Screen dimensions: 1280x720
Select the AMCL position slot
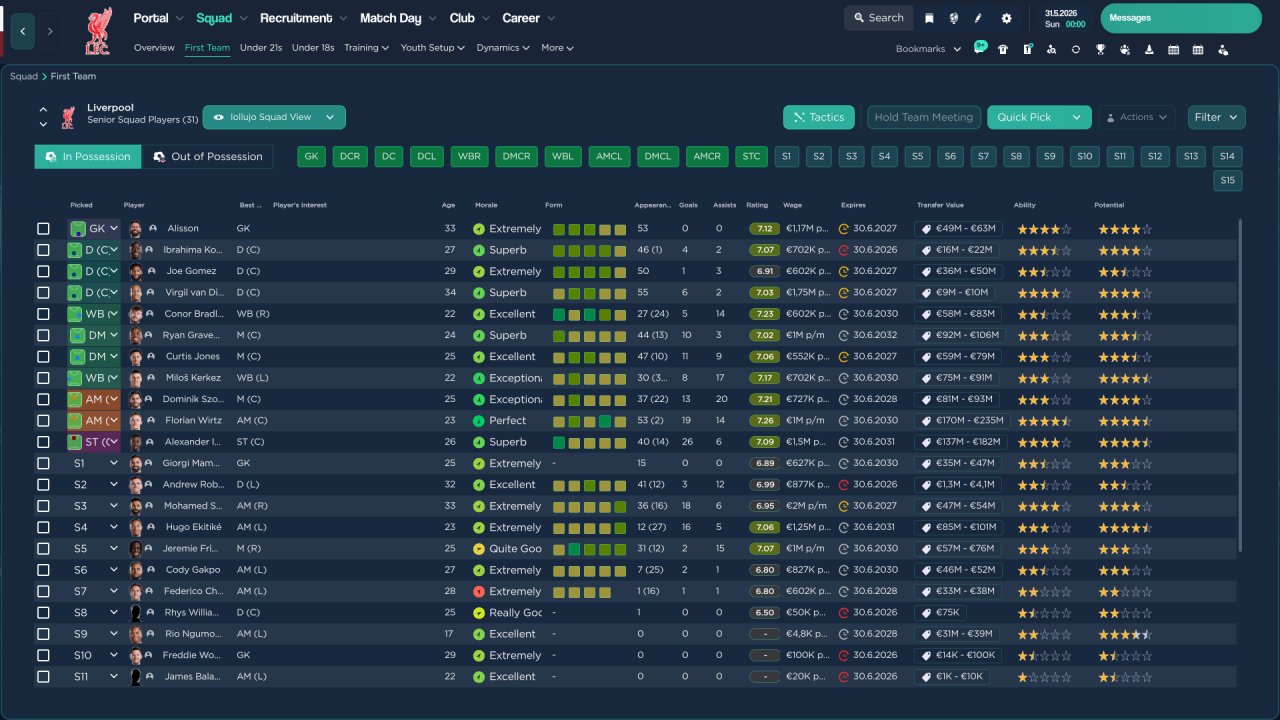pos(610,156)
